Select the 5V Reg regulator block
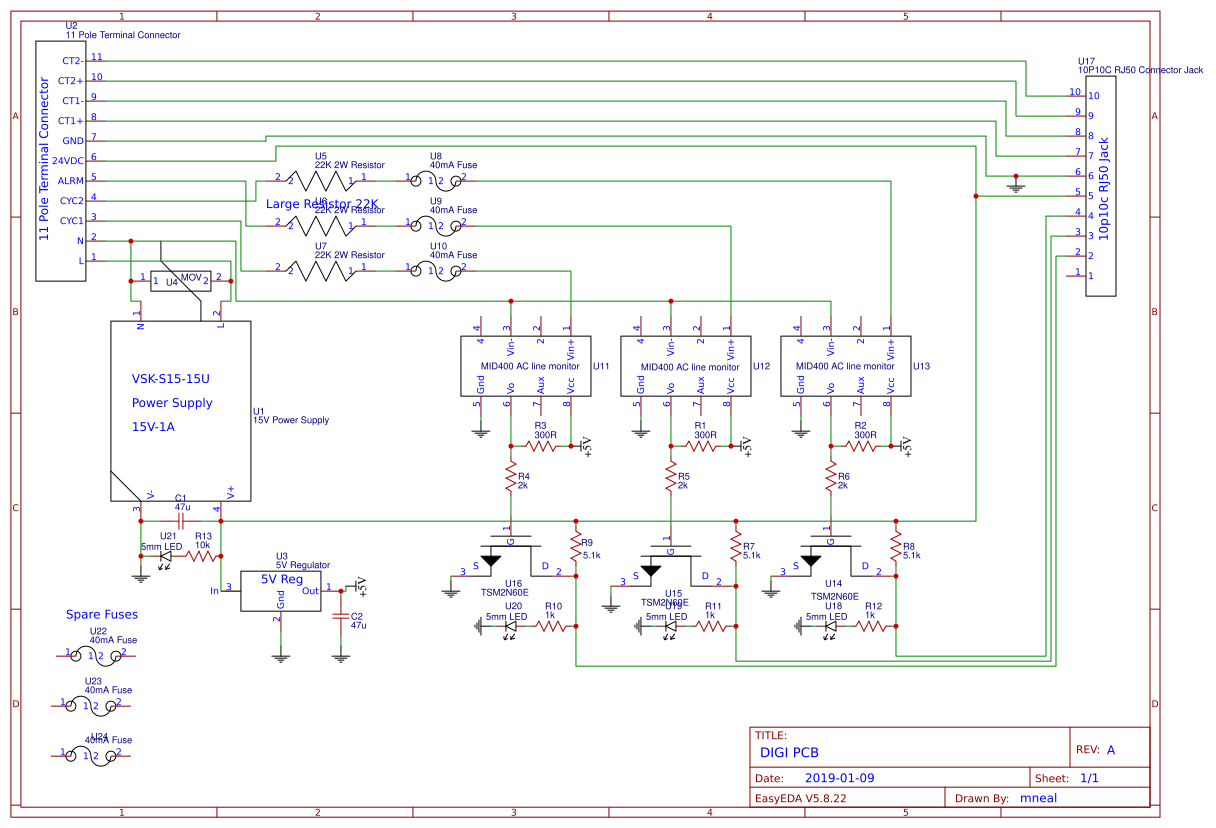 (x=281, y=590)
